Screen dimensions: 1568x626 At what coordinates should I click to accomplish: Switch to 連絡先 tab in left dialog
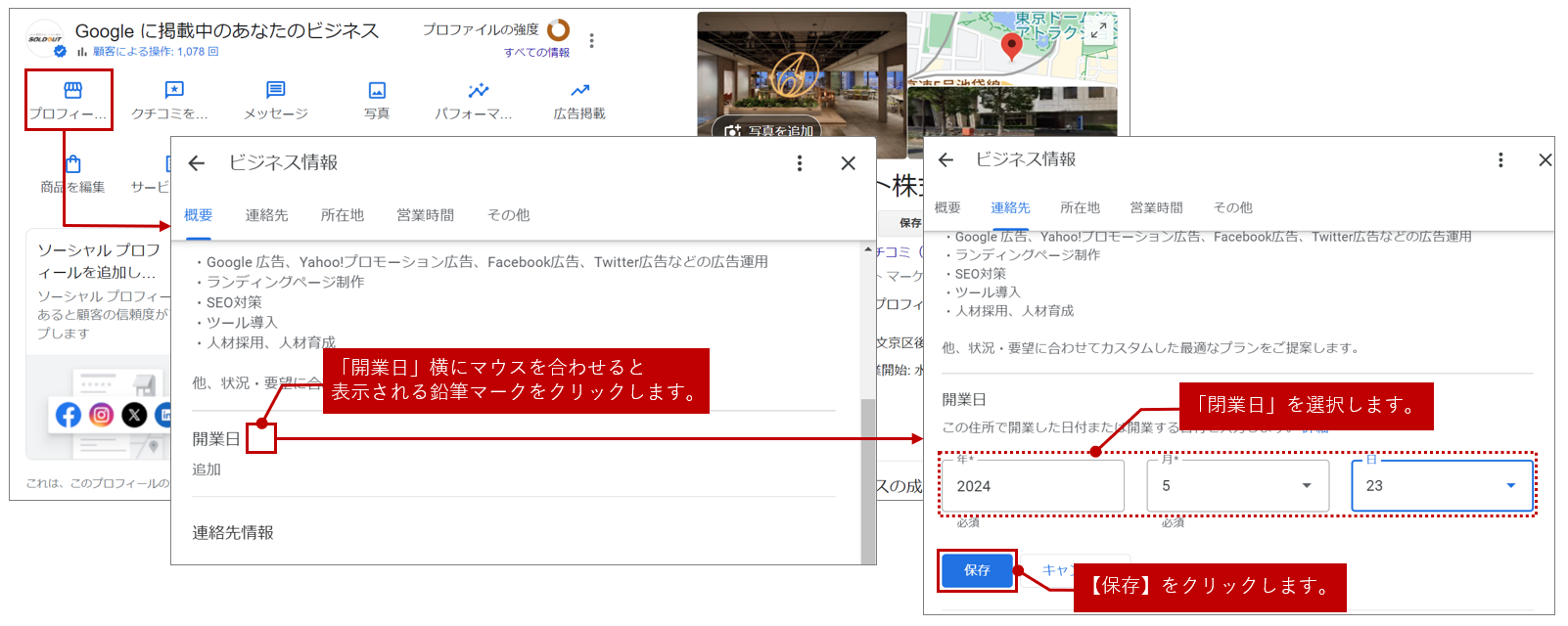[x=266, y=215]
